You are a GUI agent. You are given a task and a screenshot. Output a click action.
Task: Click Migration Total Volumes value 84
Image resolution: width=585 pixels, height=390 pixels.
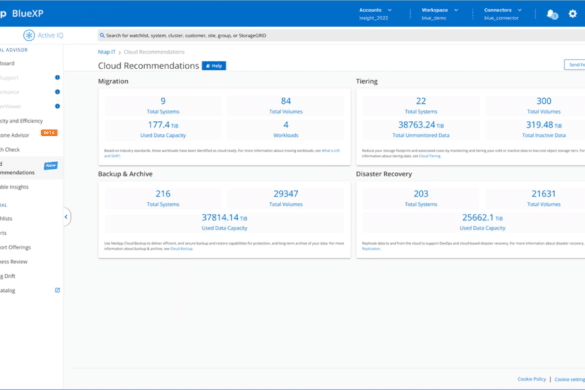click(x=286, y=101)
